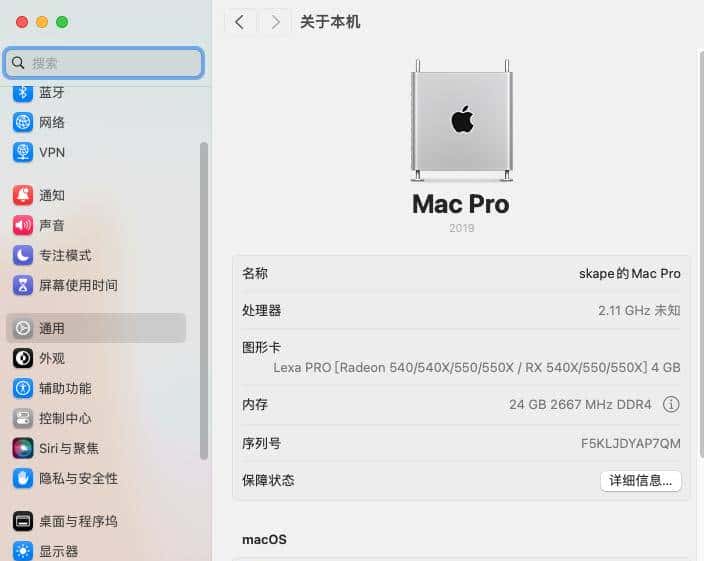Open Sound (声音) speaker icon

point(22,225)
